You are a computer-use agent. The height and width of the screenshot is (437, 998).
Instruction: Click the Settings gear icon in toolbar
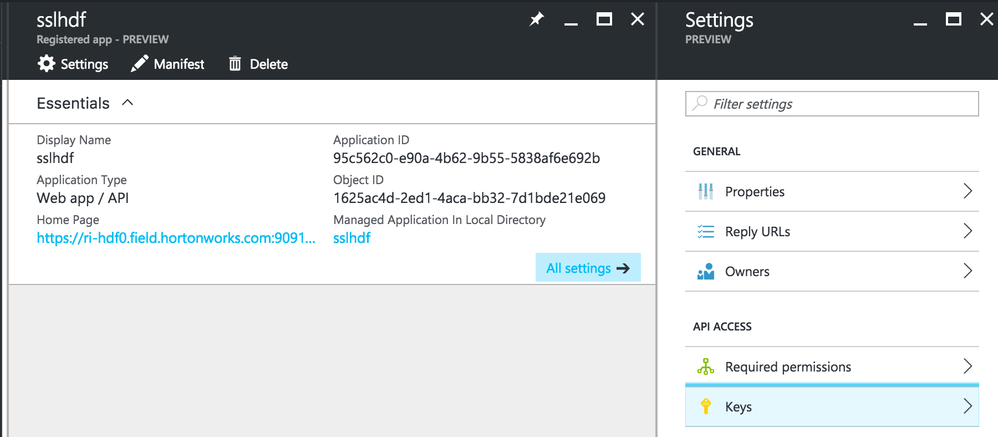46,64
